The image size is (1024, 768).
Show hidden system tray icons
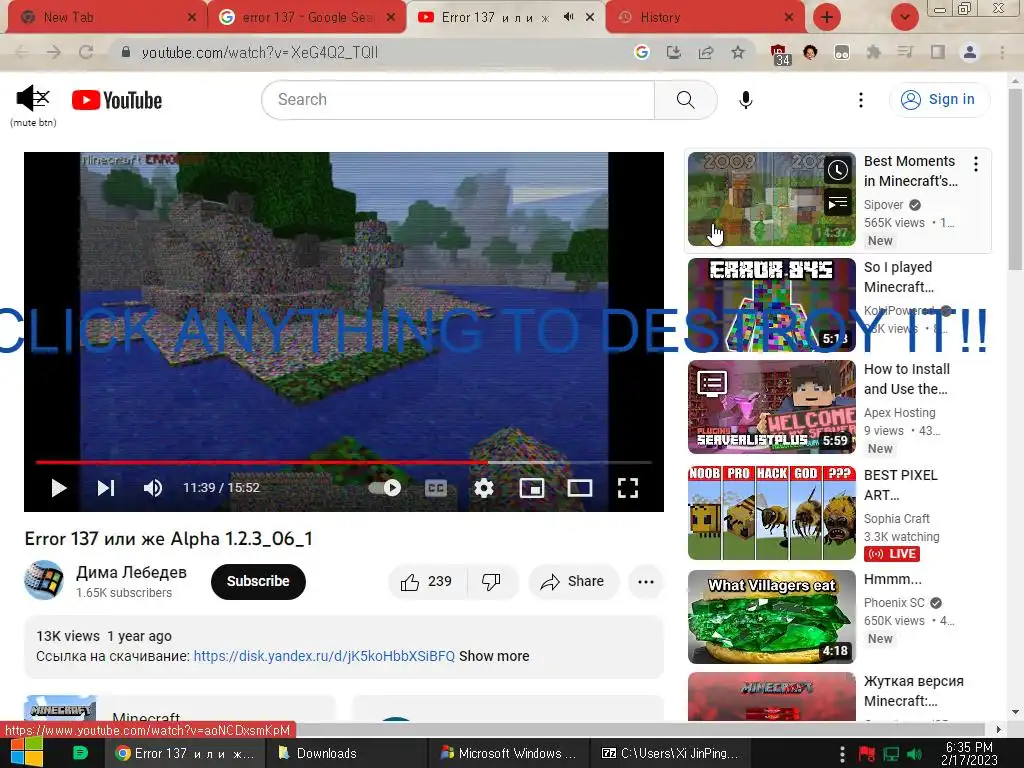point(842,754)
